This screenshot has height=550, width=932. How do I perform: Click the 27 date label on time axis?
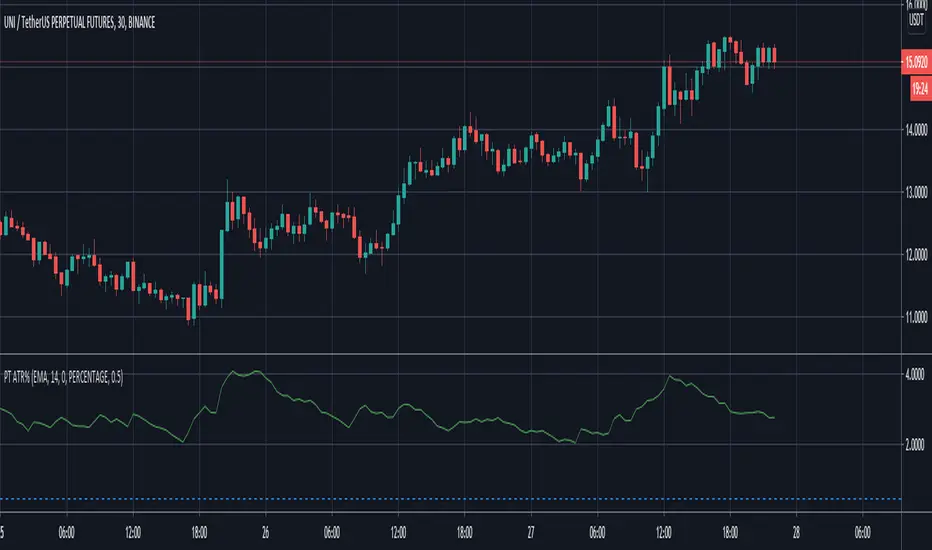[x=531, y=532]
